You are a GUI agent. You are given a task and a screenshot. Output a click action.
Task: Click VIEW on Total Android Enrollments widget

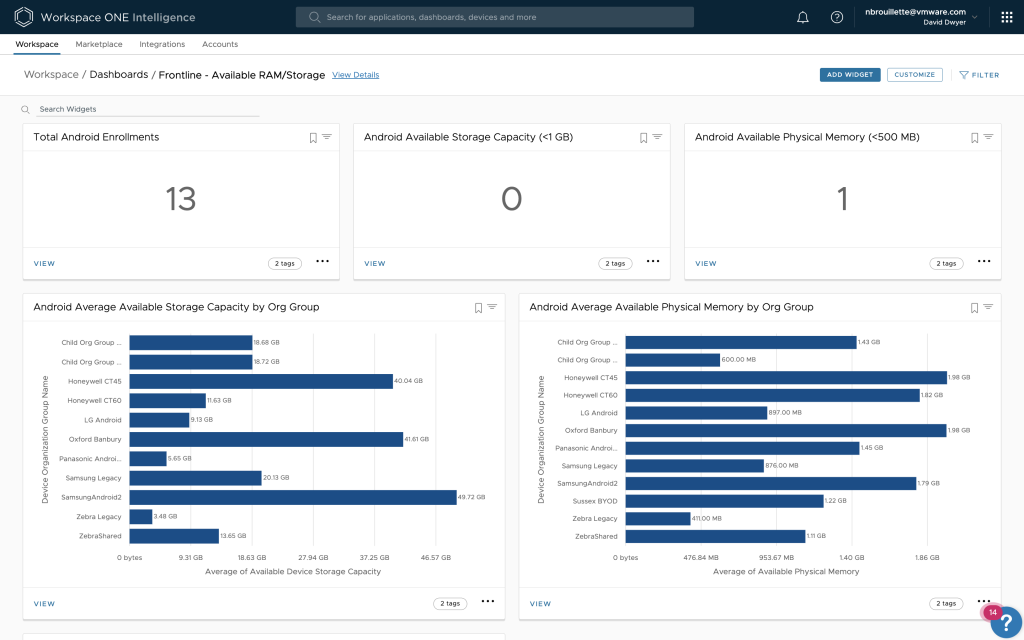[44, 264]
